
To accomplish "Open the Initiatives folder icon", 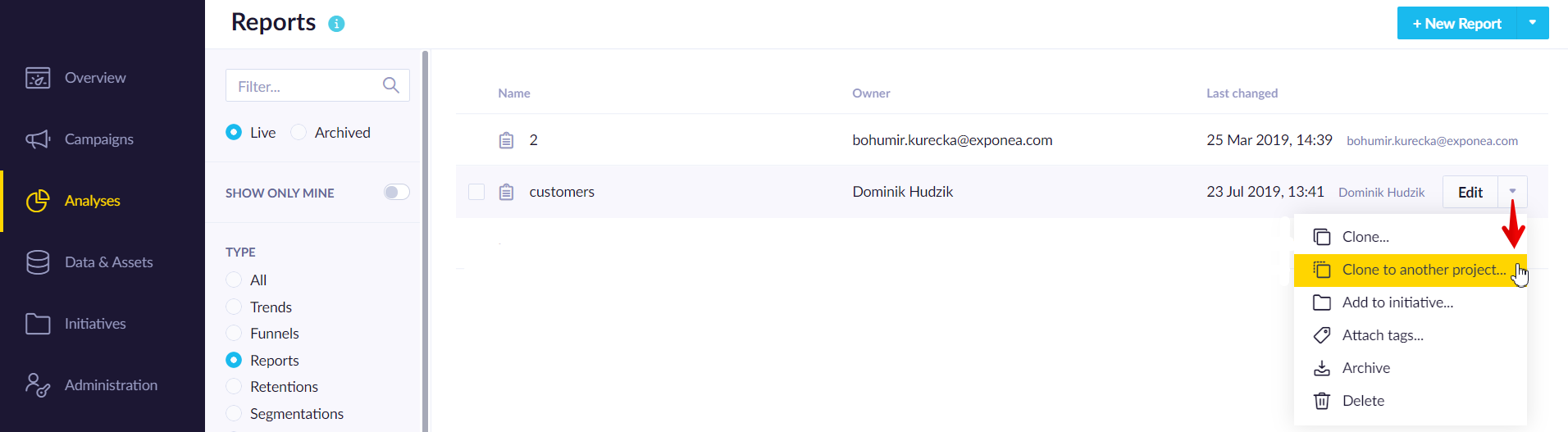I will pos(38,324).
